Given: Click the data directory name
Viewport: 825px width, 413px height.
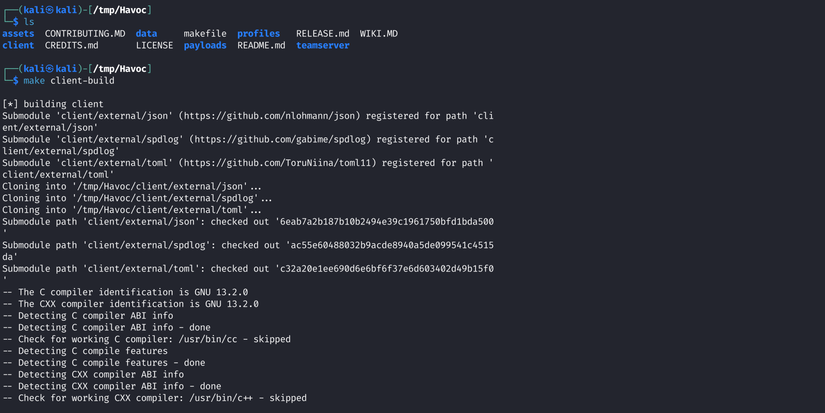Looking at the screenshot, I should pos(146,33).
